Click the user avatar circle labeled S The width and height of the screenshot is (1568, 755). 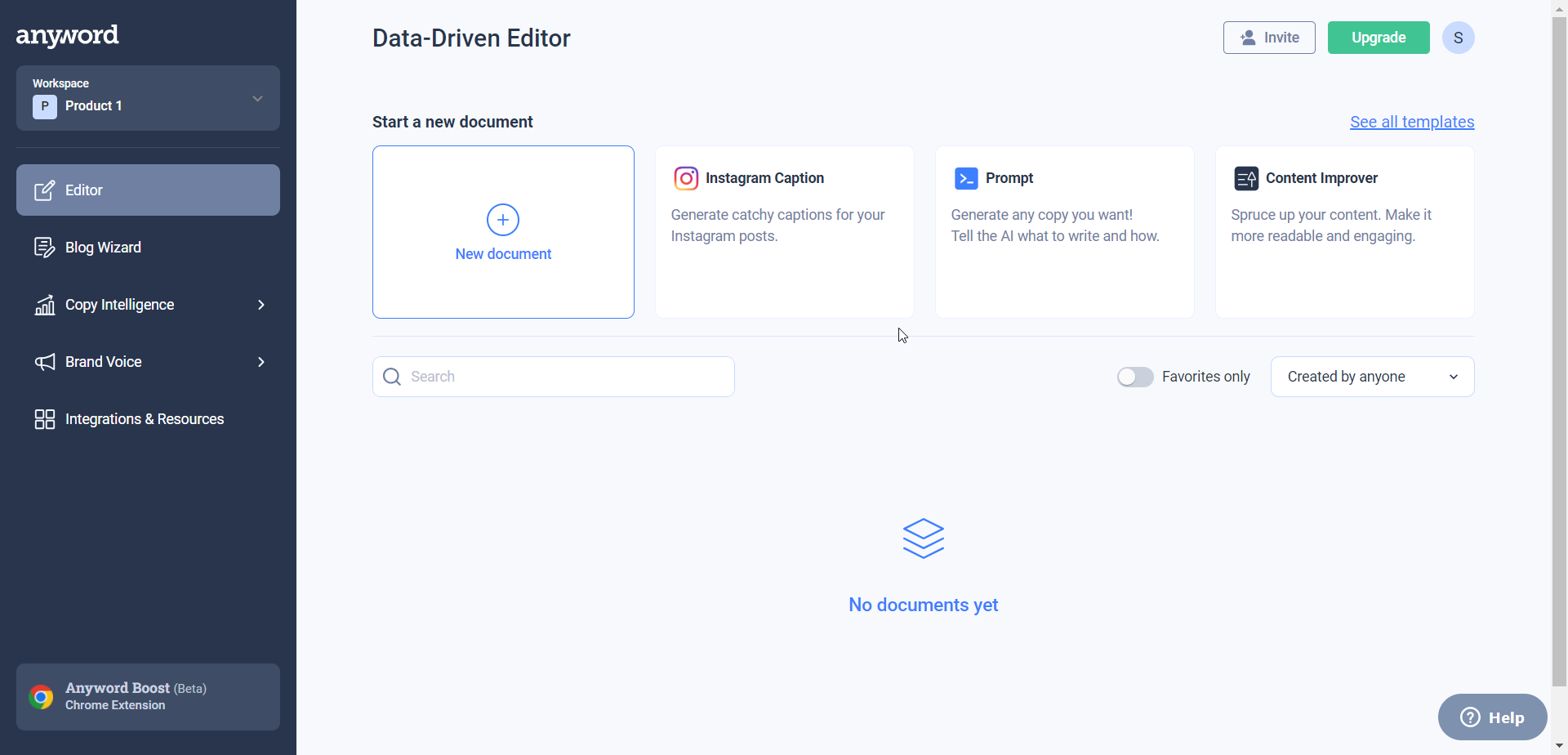pos(1459,38)
